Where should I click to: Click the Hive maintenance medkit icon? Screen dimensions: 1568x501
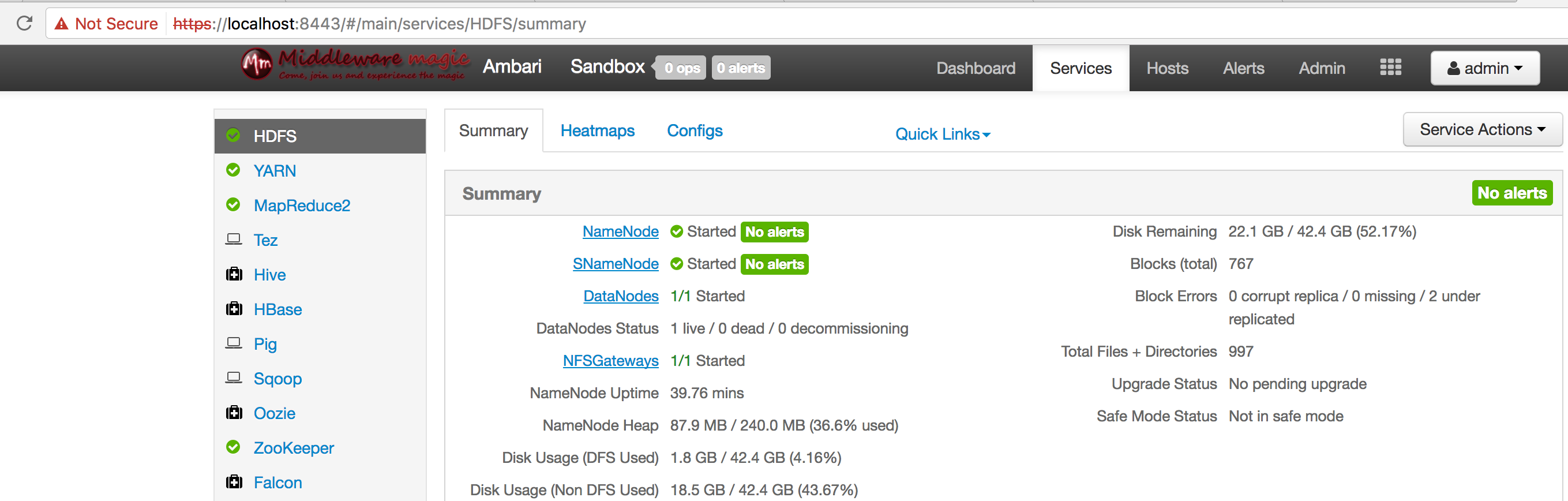234,274
